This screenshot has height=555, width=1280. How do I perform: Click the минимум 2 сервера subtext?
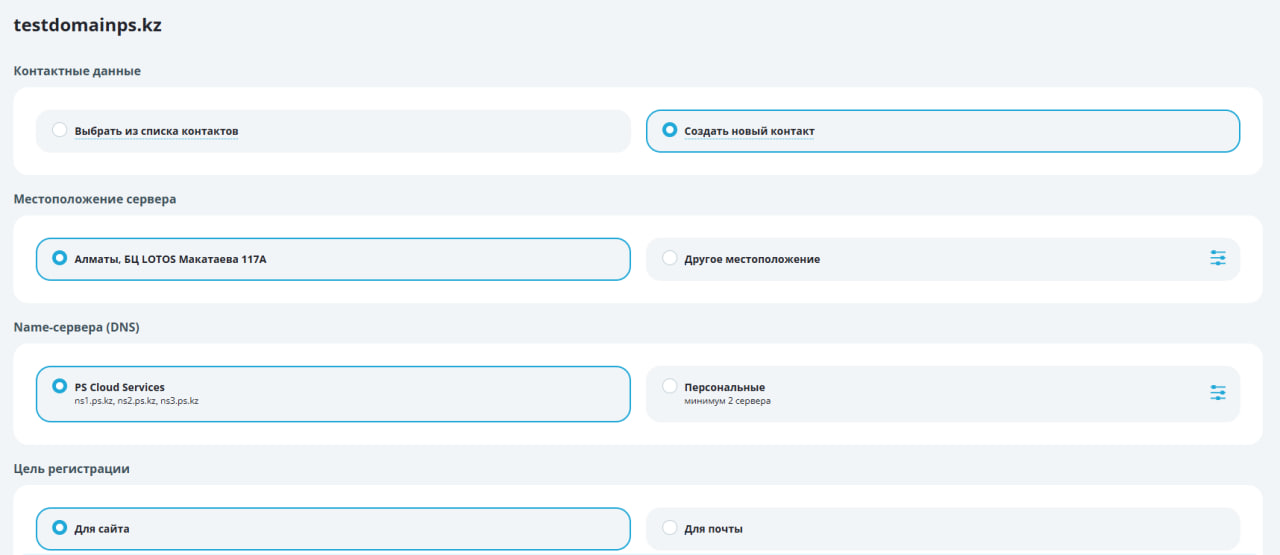tap(727, 401)
